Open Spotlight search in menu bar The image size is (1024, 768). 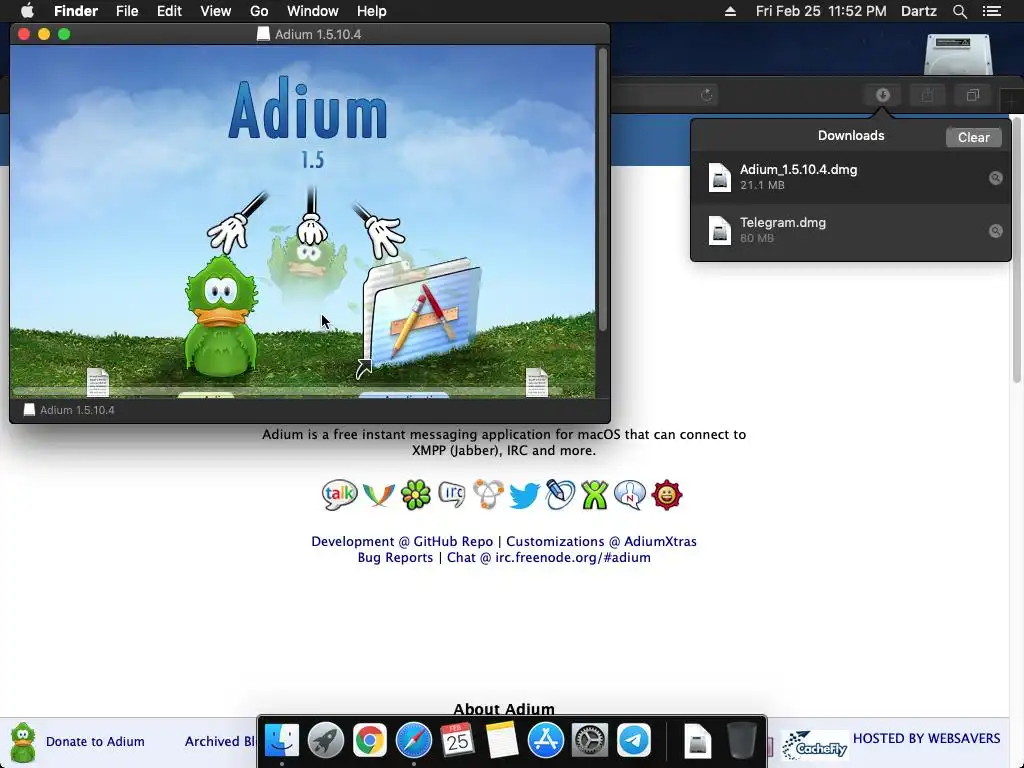point(959,11)
